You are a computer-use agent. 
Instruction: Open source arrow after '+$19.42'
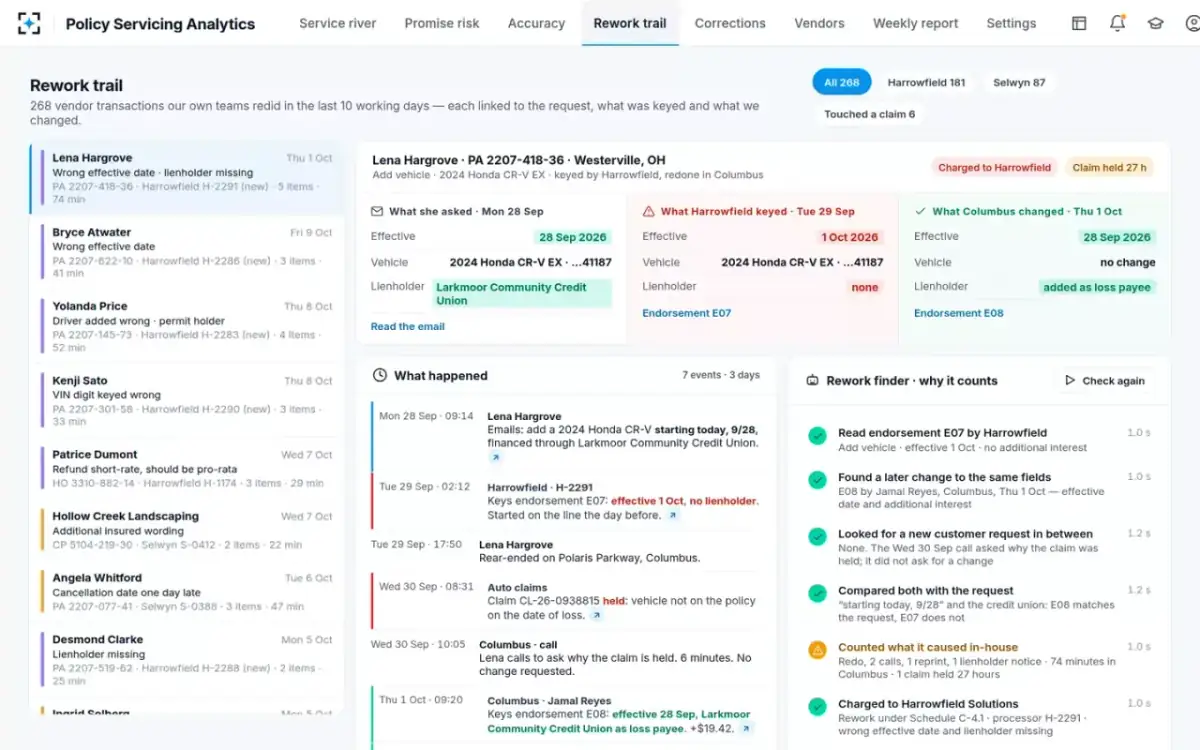point(746,729)
